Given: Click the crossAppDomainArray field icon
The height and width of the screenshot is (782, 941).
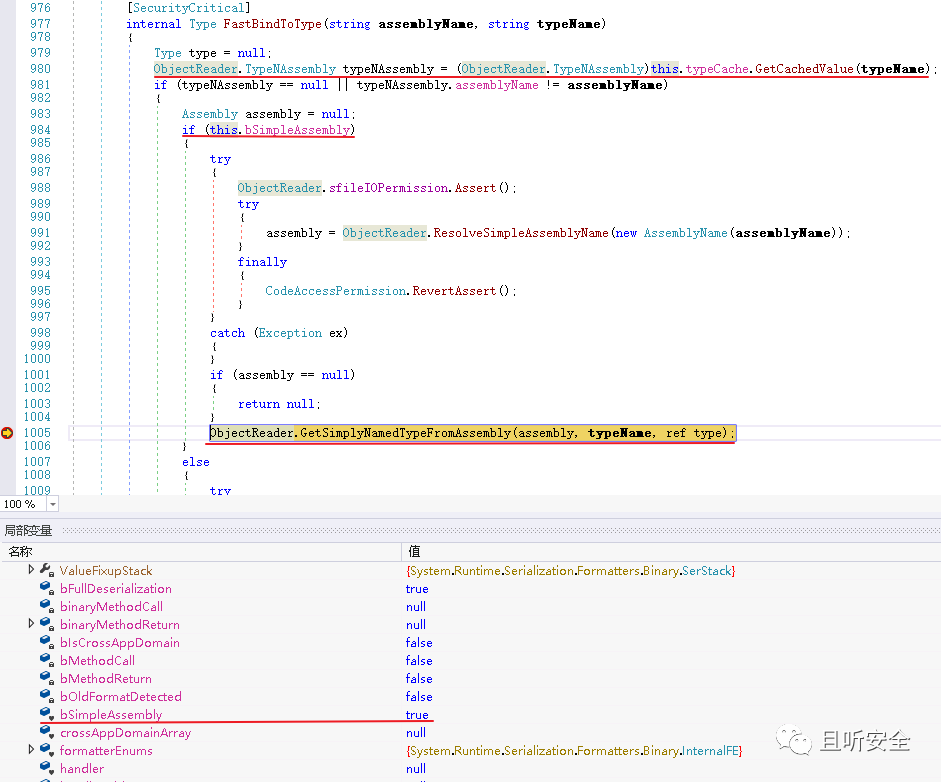Looking at the screenshot, I should click(47, 732).
